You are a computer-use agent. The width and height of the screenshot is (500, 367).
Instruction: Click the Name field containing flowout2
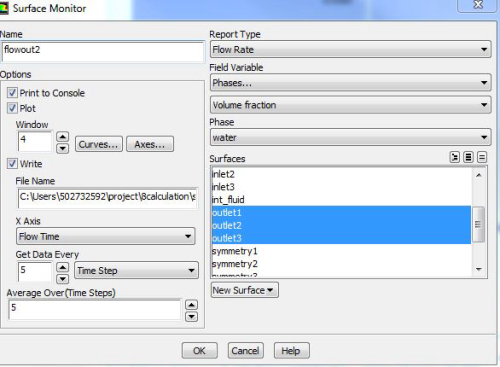click(x=103, y=52)
